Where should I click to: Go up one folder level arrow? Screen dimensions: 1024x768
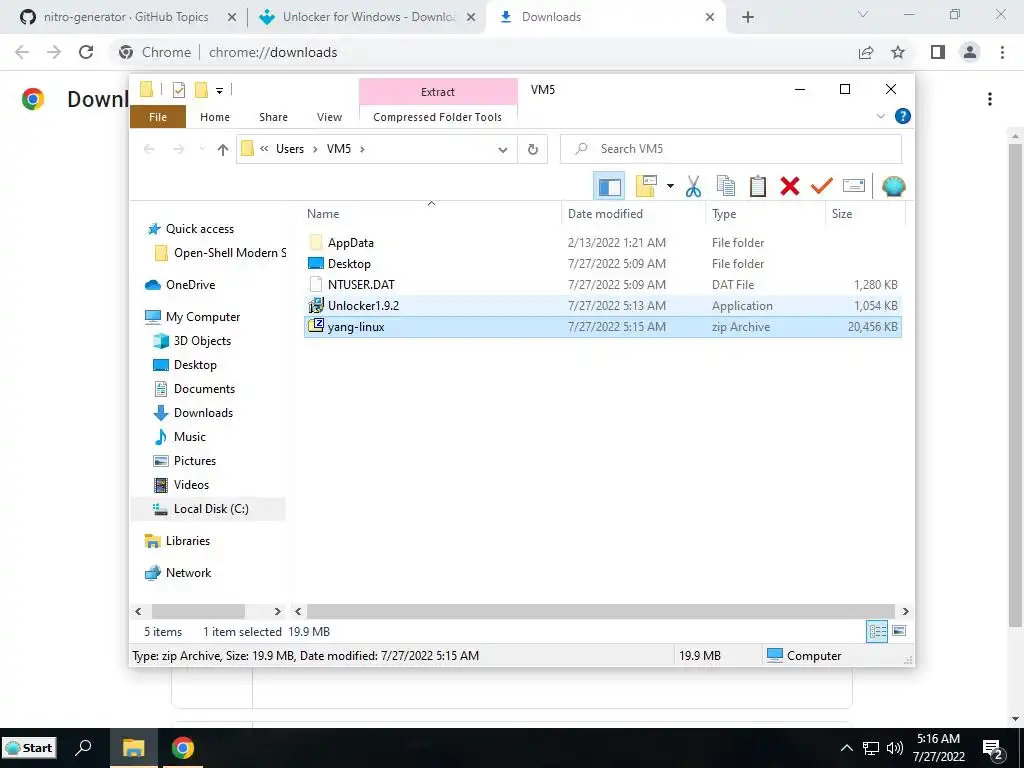223,150
